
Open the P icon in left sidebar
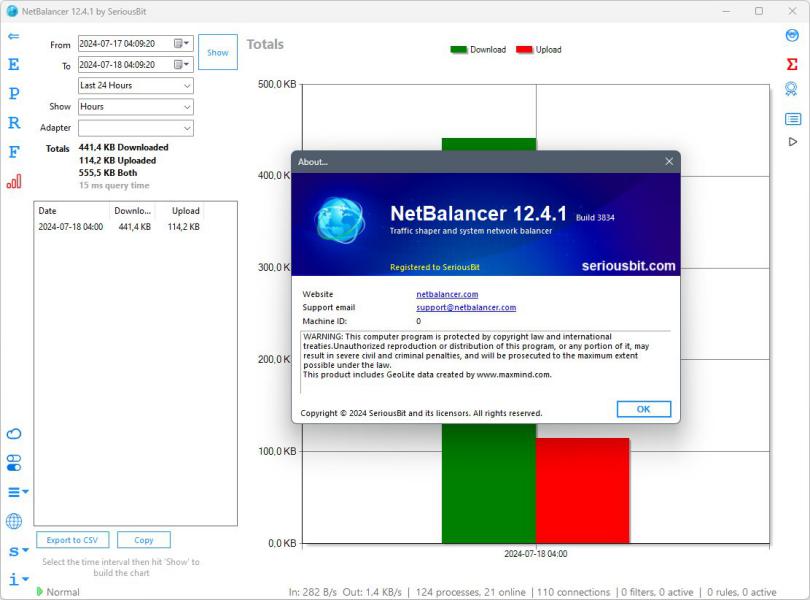click(x=14, y=94)
